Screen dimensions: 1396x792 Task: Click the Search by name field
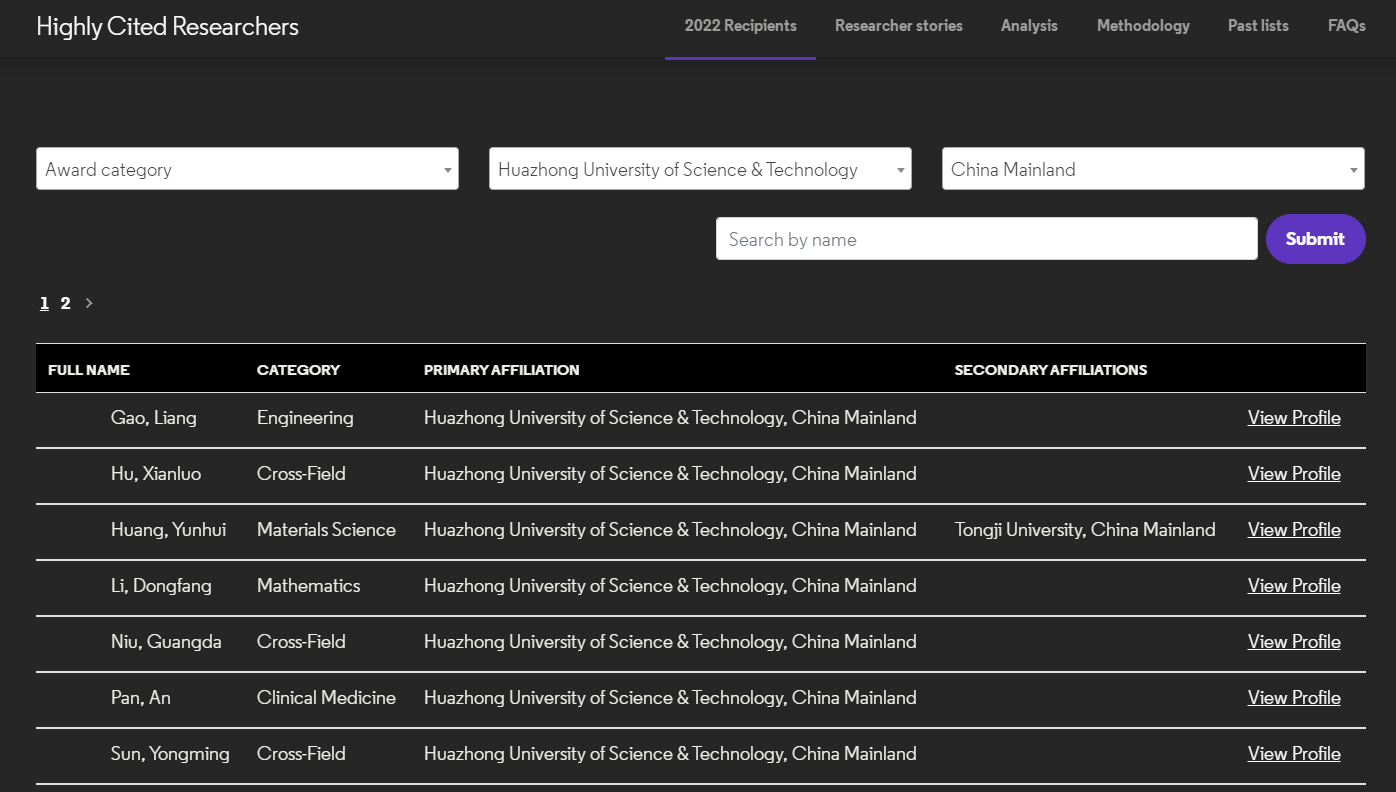[986, 239]
